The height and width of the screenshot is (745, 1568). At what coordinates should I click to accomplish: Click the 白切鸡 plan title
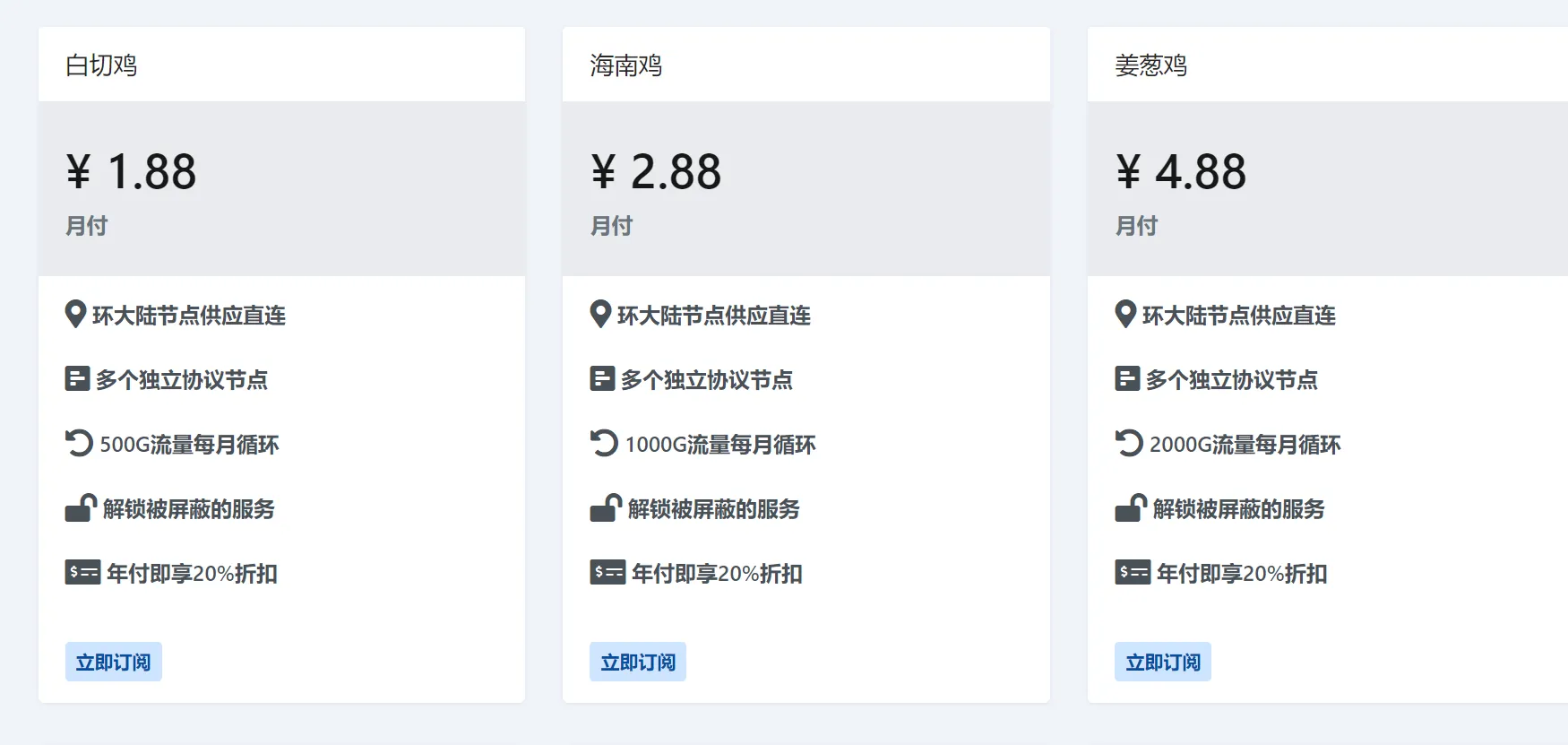click(101, 65)
